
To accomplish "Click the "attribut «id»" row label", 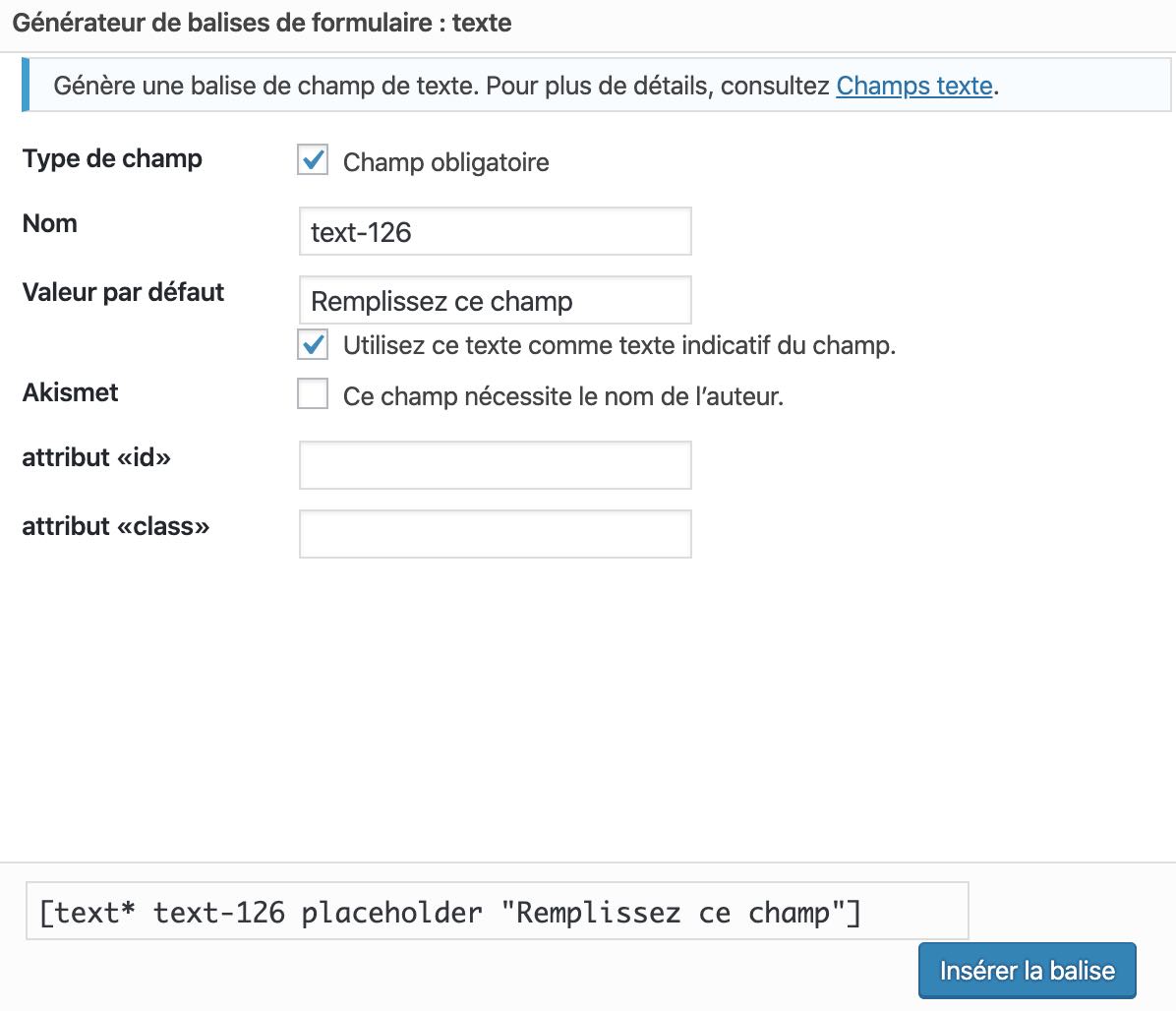I will [x=96, y=457].
